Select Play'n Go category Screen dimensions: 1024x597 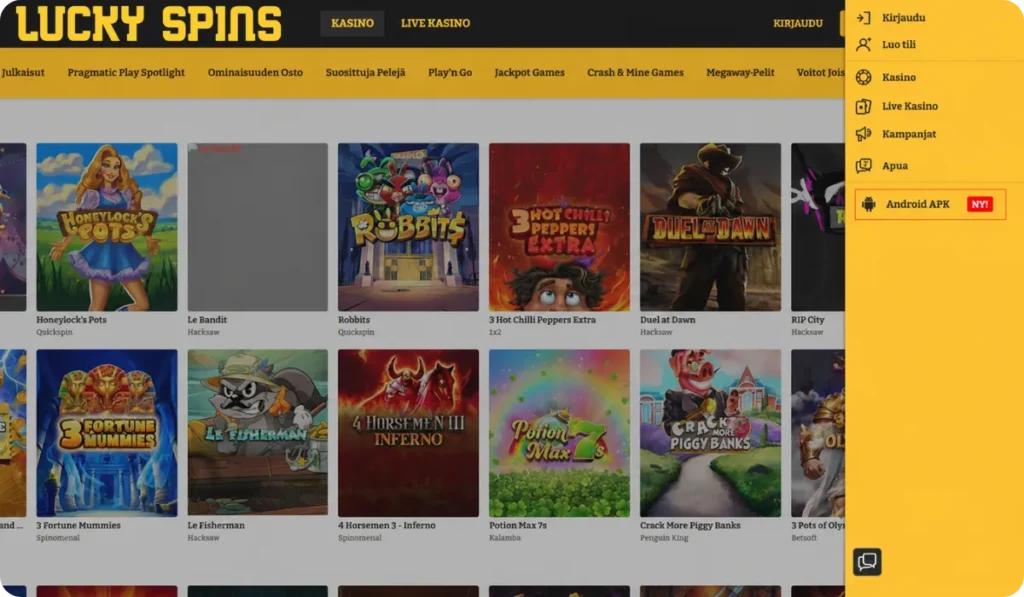point(450,73)
